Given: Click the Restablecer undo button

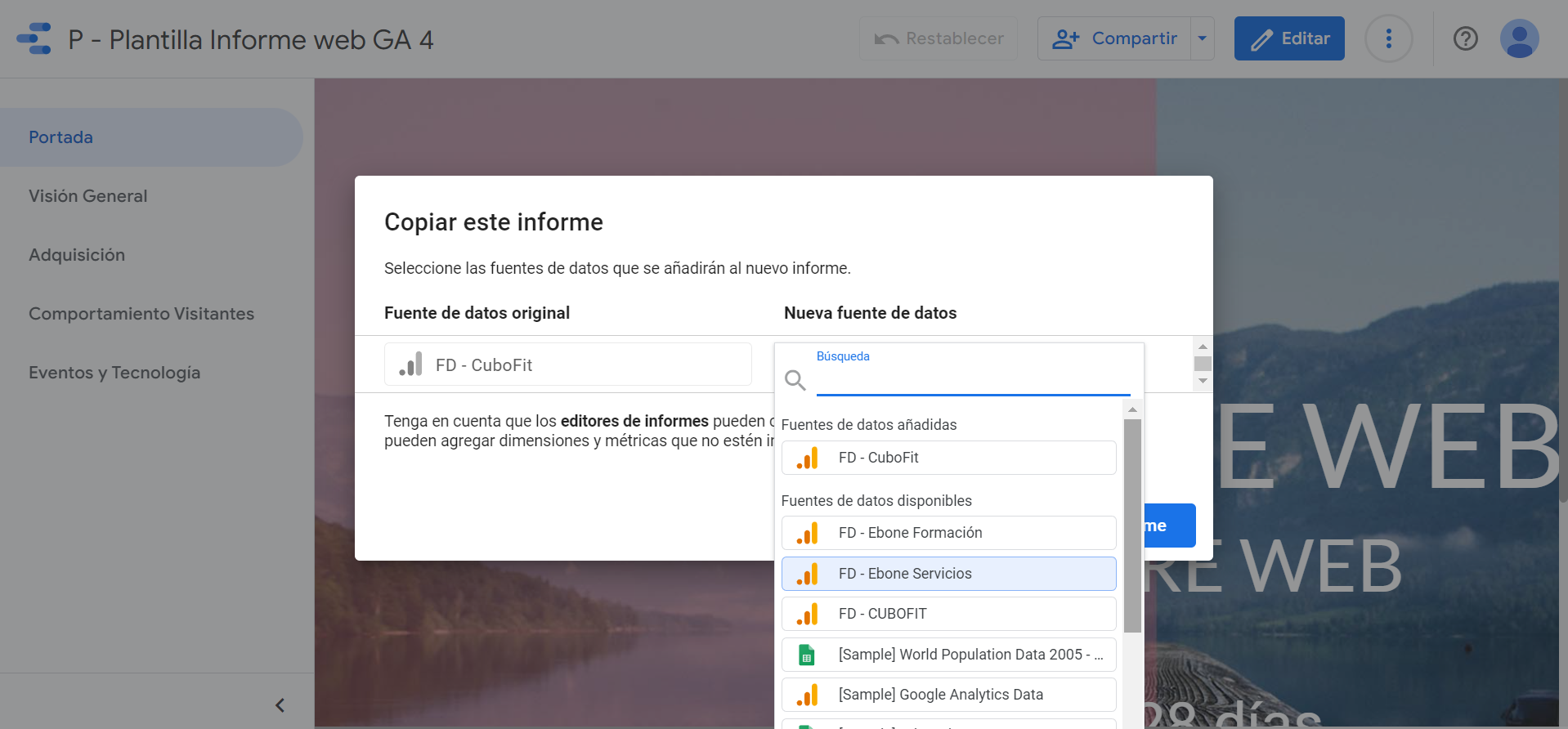Looking at the screenshot, I should pos(938,38).
